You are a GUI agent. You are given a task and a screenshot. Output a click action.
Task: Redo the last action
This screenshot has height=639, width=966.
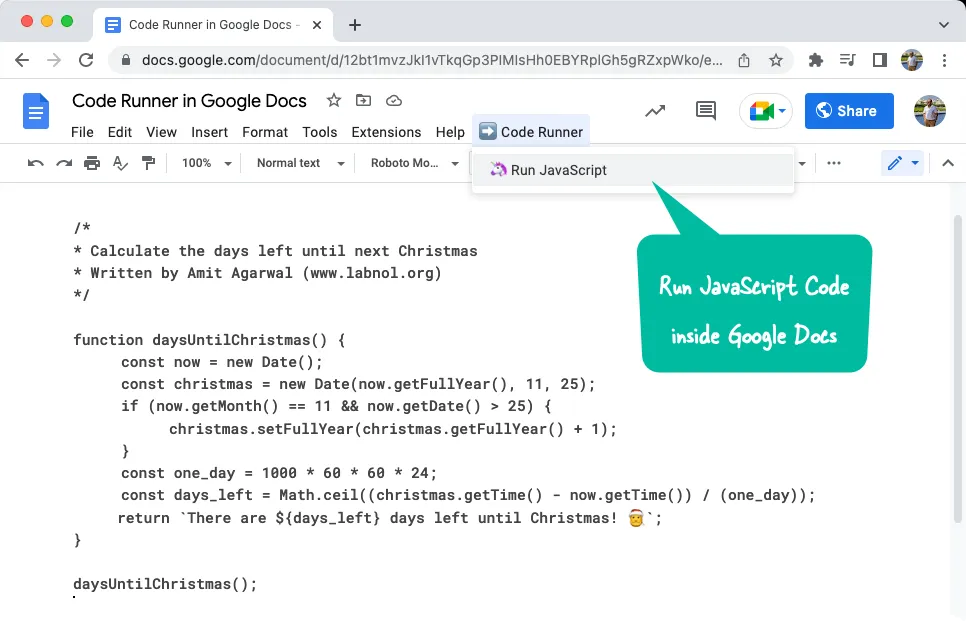click(63, 162)
